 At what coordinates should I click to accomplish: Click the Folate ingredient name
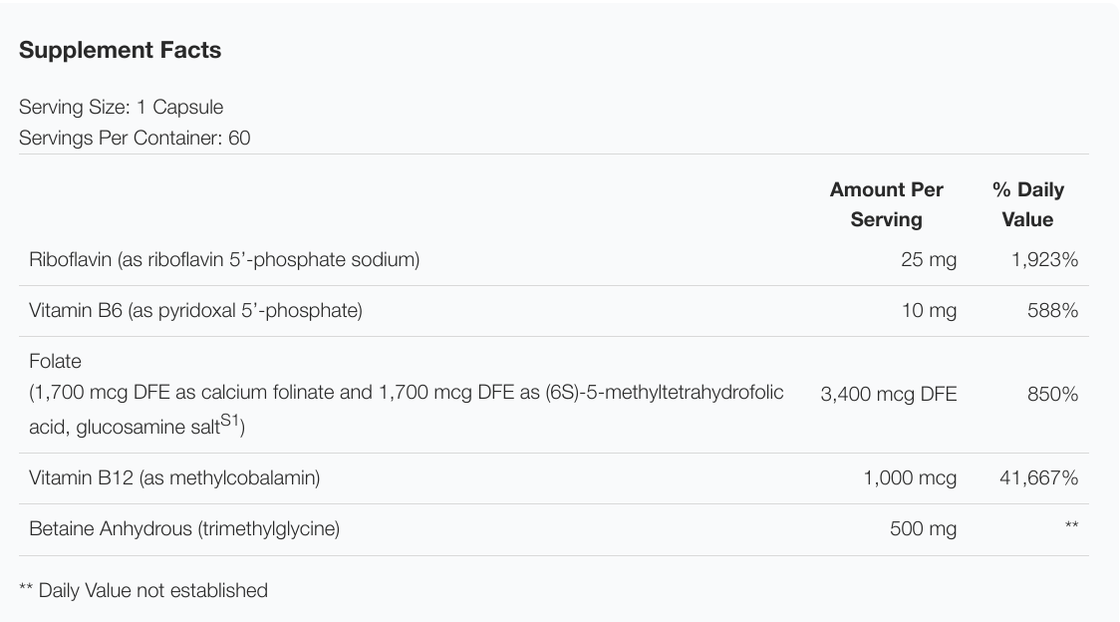[55, 361]
